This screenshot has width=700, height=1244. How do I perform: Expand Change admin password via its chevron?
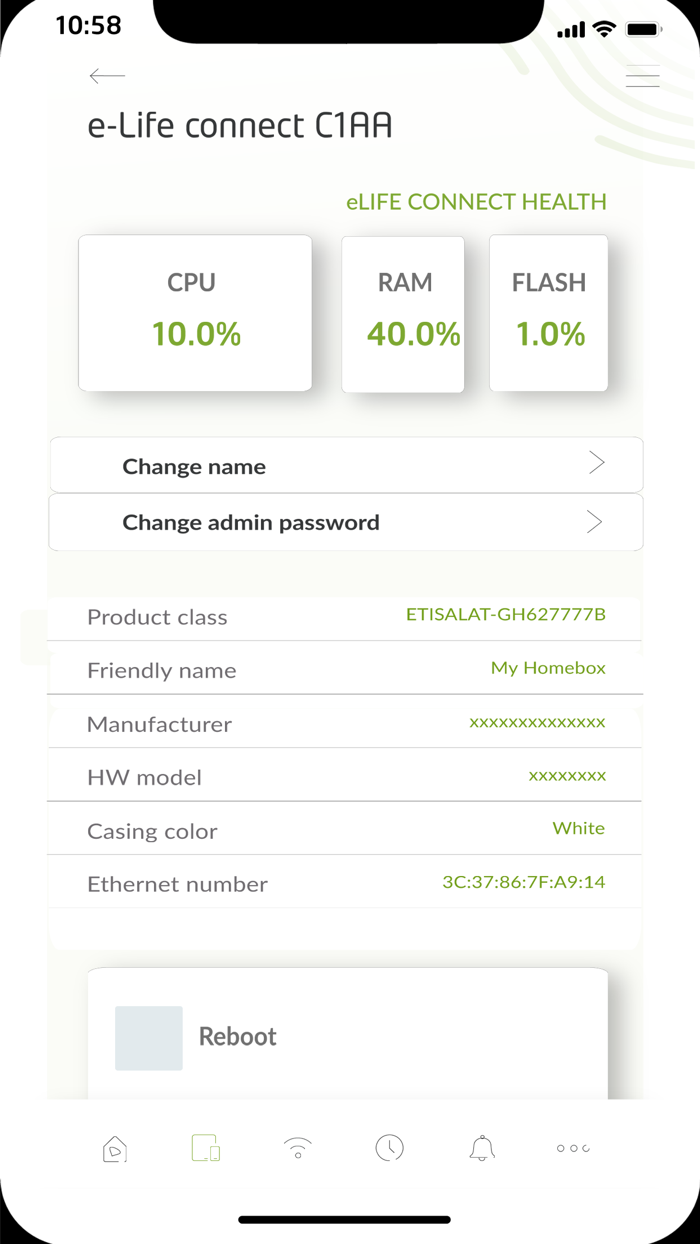[x=596, y=521]
